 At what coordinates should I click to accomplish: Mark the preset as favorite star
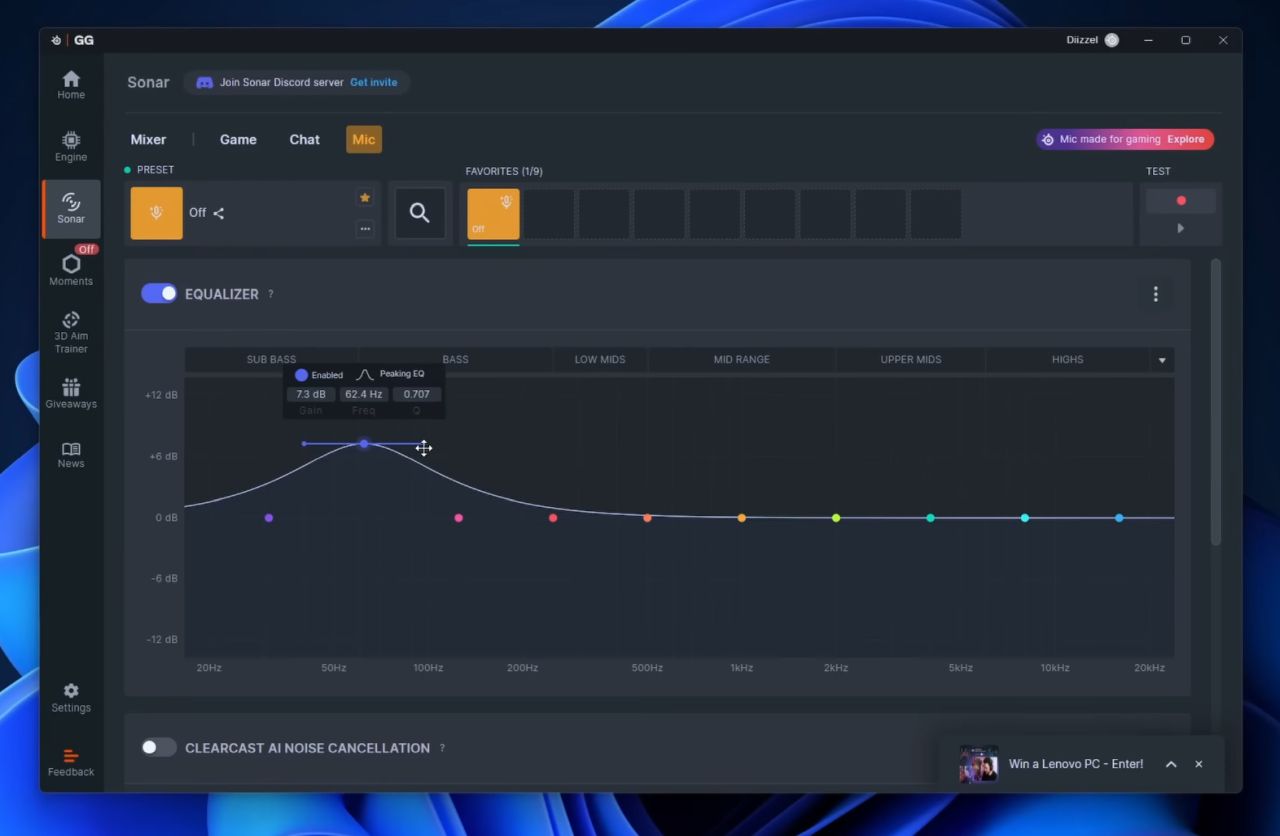coord(365,198)
